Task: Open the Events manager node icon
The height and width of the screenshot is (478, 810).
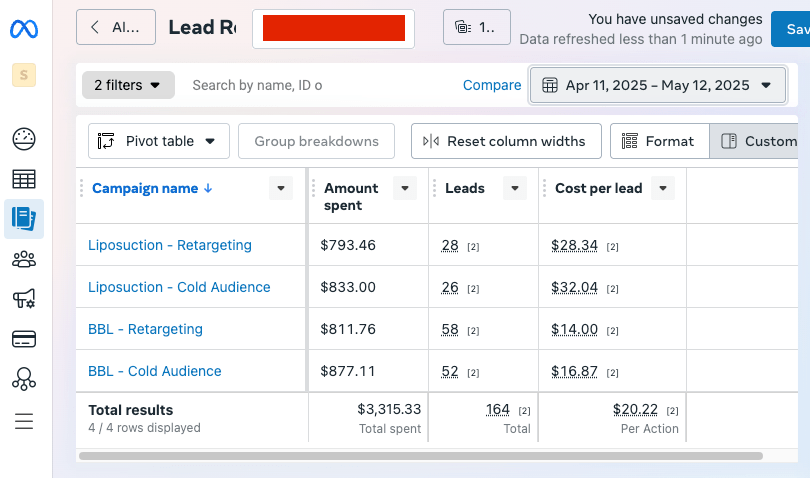Action: (x=24, y=379)
